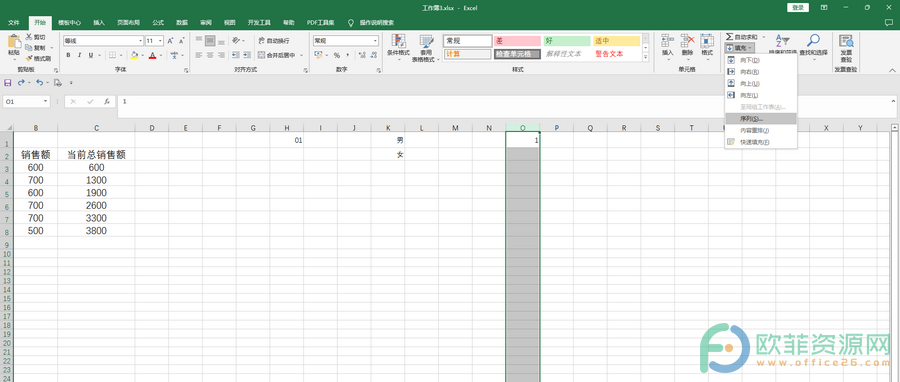Toggle Wrap Text (自动换行)

[274, 41]
